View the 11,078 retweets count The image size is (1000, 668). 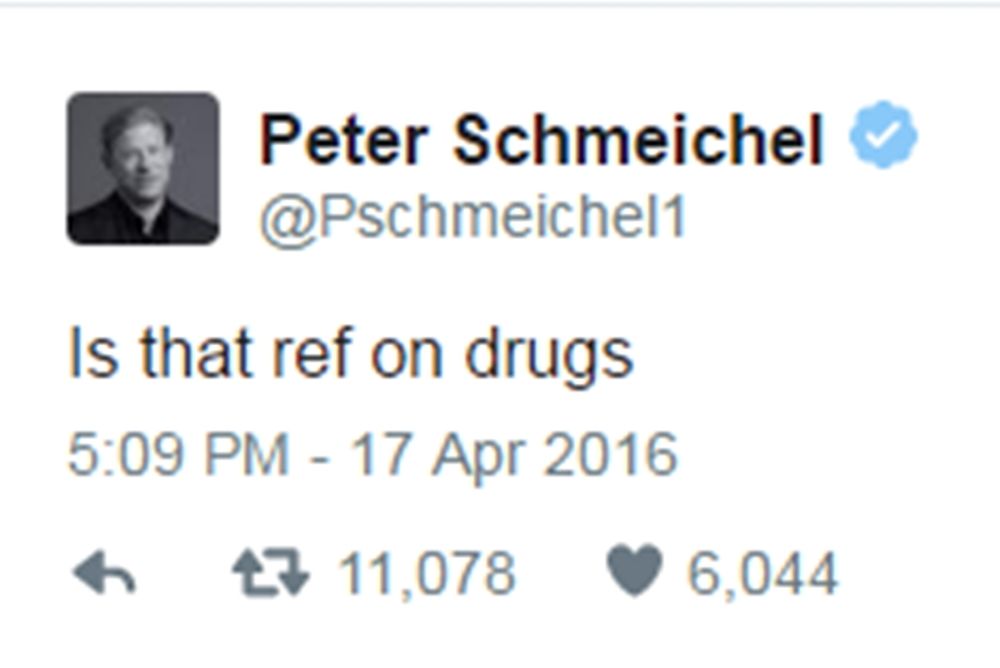(x=427, y=575)
